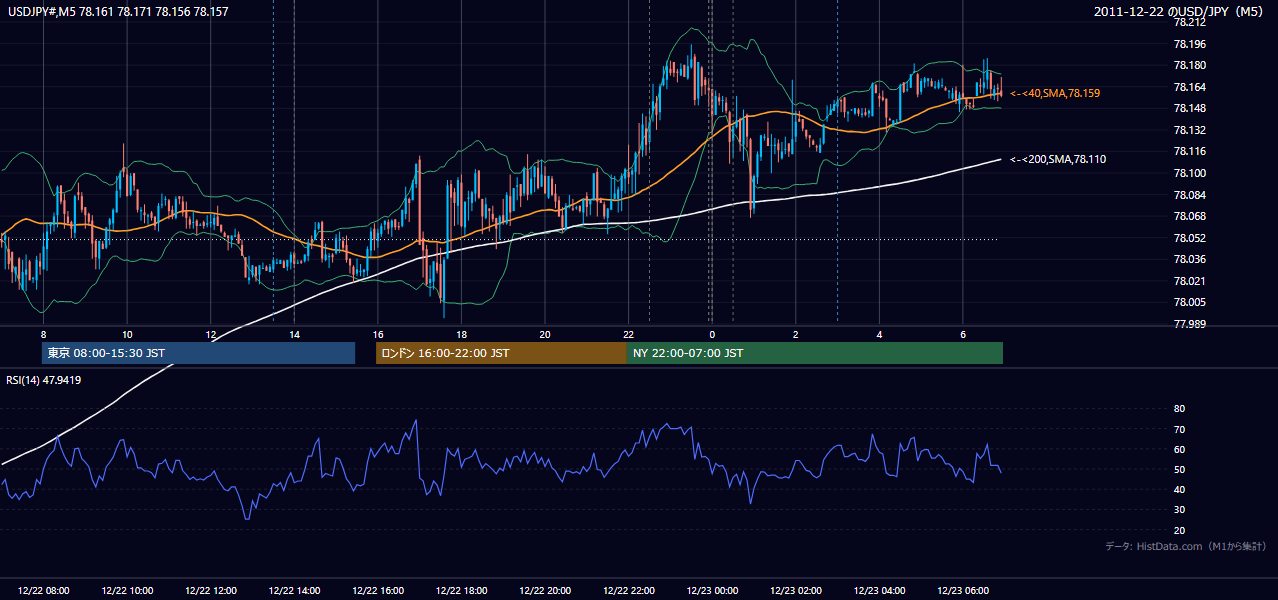This screenshot has height=600, width=1278.
Task: Click hour label 8 under the price chart
Action: pos(44,334)
